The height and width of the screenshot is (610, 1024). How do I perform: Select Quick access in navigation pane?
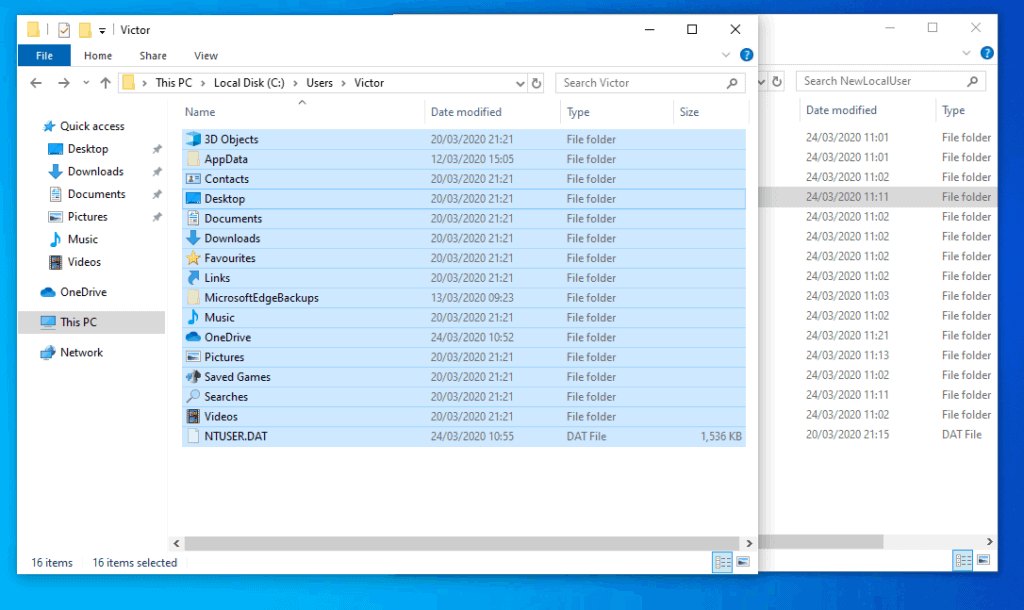click(x=92, y=126)
